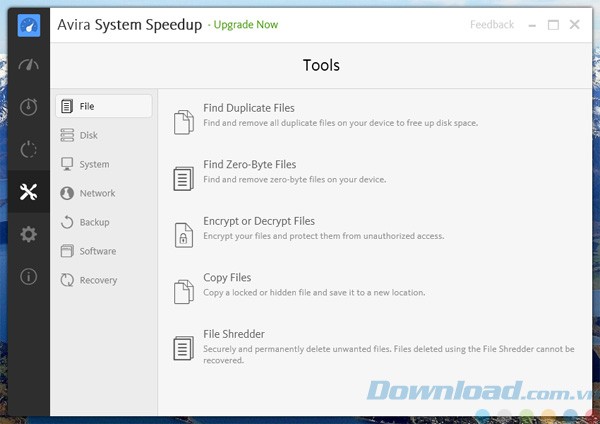Minimize the Avira System Speedup window
This screenshot has height=424, width=600.
(532, 26)
